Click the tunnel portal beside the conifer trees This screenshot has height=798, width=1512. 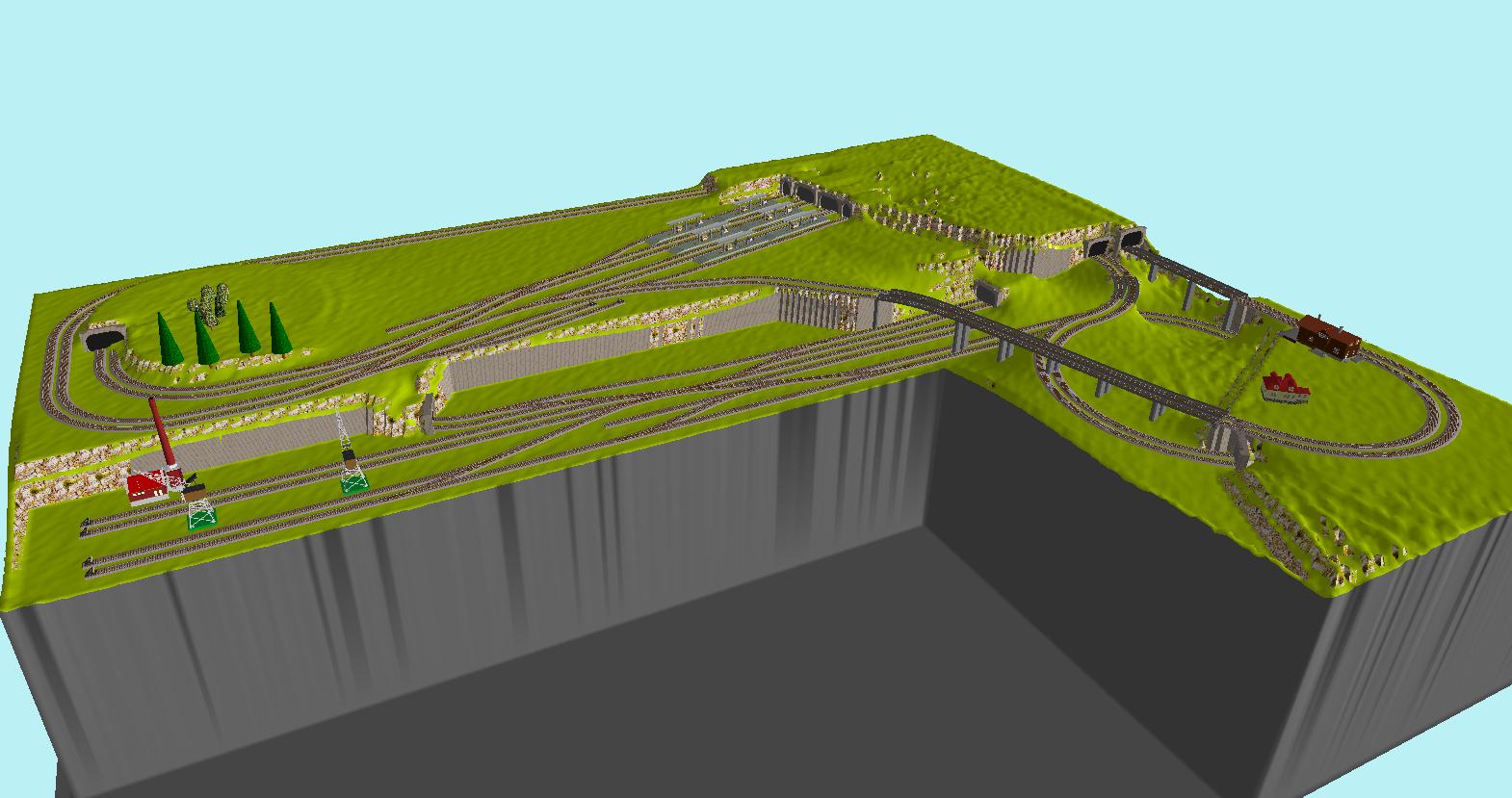coord(106,338)
